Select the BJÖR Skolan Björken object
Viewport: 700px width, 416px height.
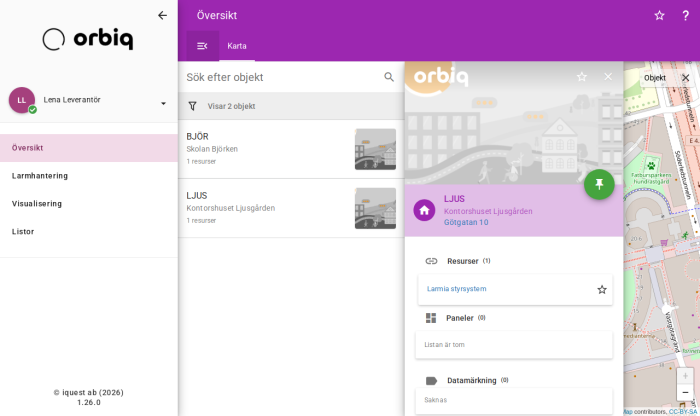(291, 149)
